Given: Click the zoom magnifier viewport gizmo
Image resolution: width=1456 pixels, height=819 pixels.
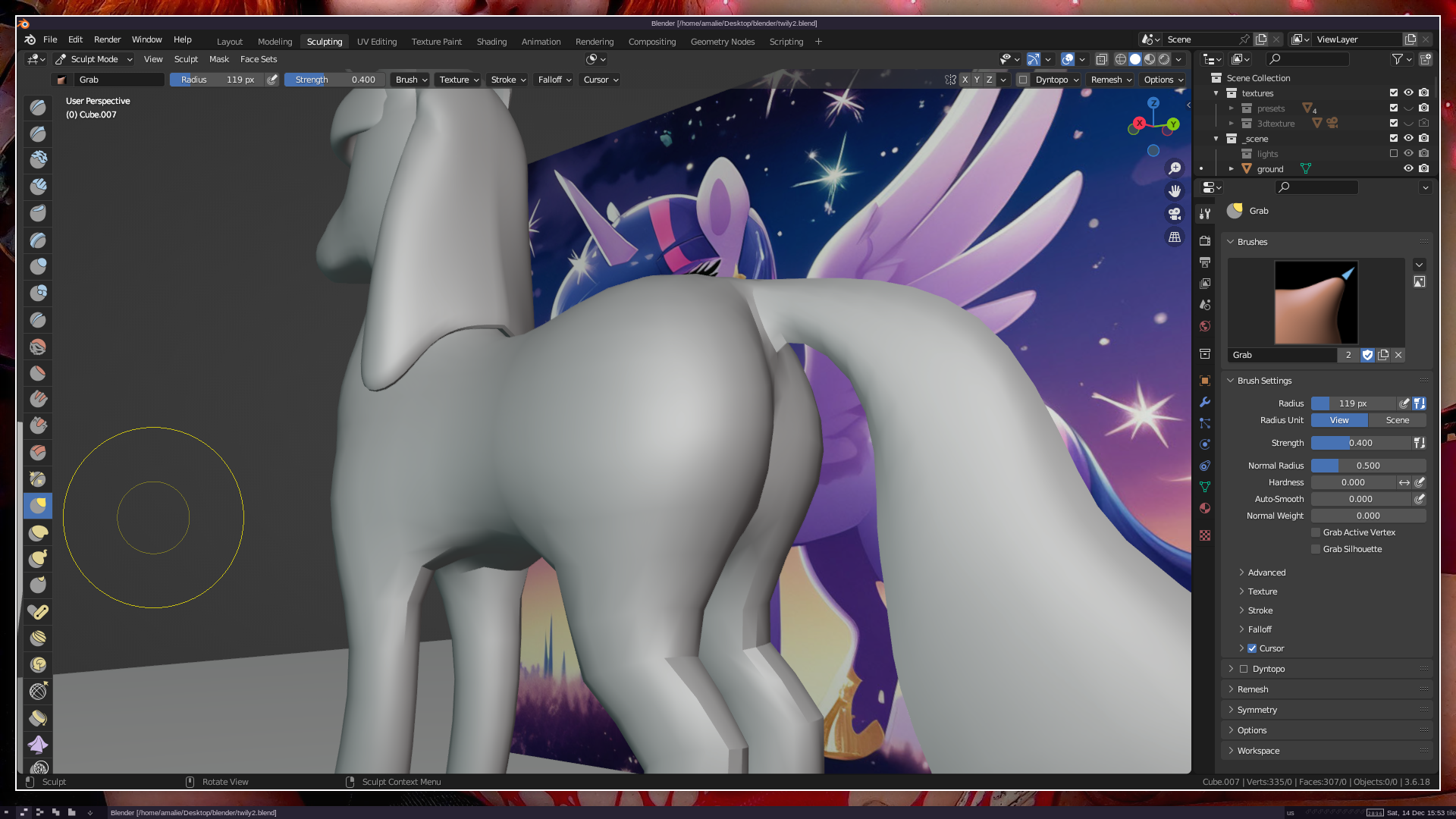Looking at the screenshot, I should (1175, 168).
